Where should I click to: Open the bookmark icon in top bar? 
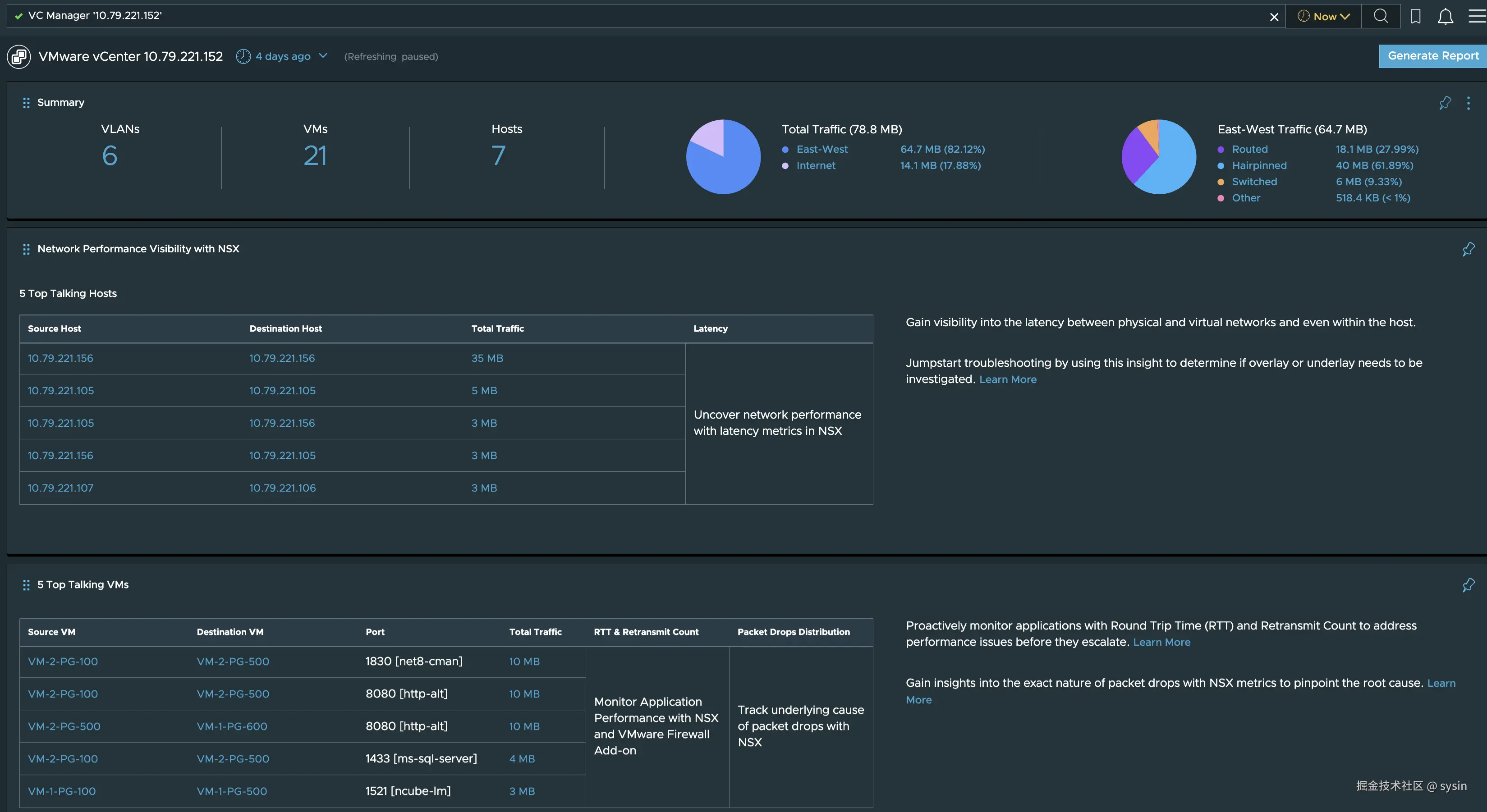(x=1415, y=16)
